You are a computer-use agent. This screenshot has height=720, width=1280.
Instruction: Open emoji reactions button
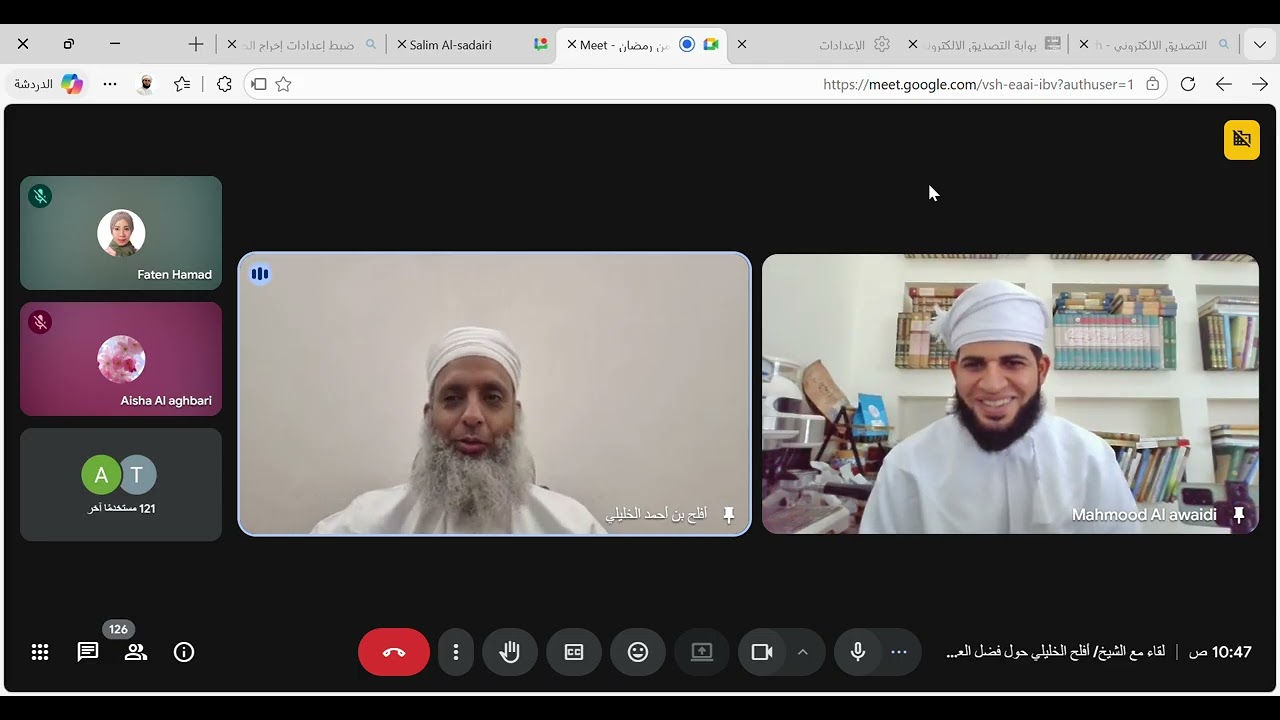tap(638, 652)
